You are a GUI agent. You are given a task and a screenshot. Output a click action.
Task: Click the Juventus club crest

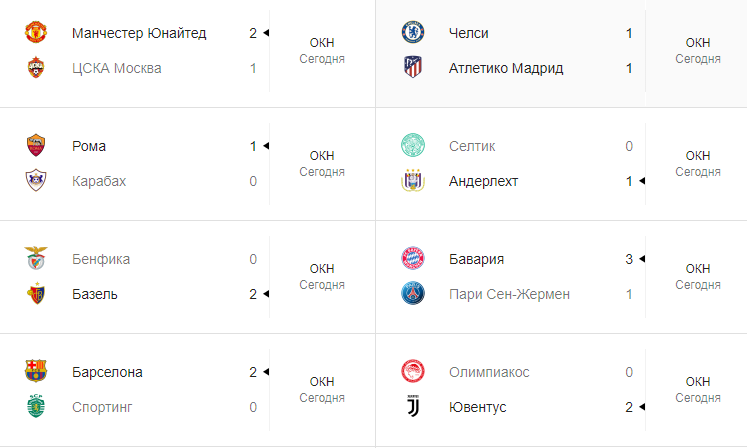pyautogui.click(x=412, y=407)
